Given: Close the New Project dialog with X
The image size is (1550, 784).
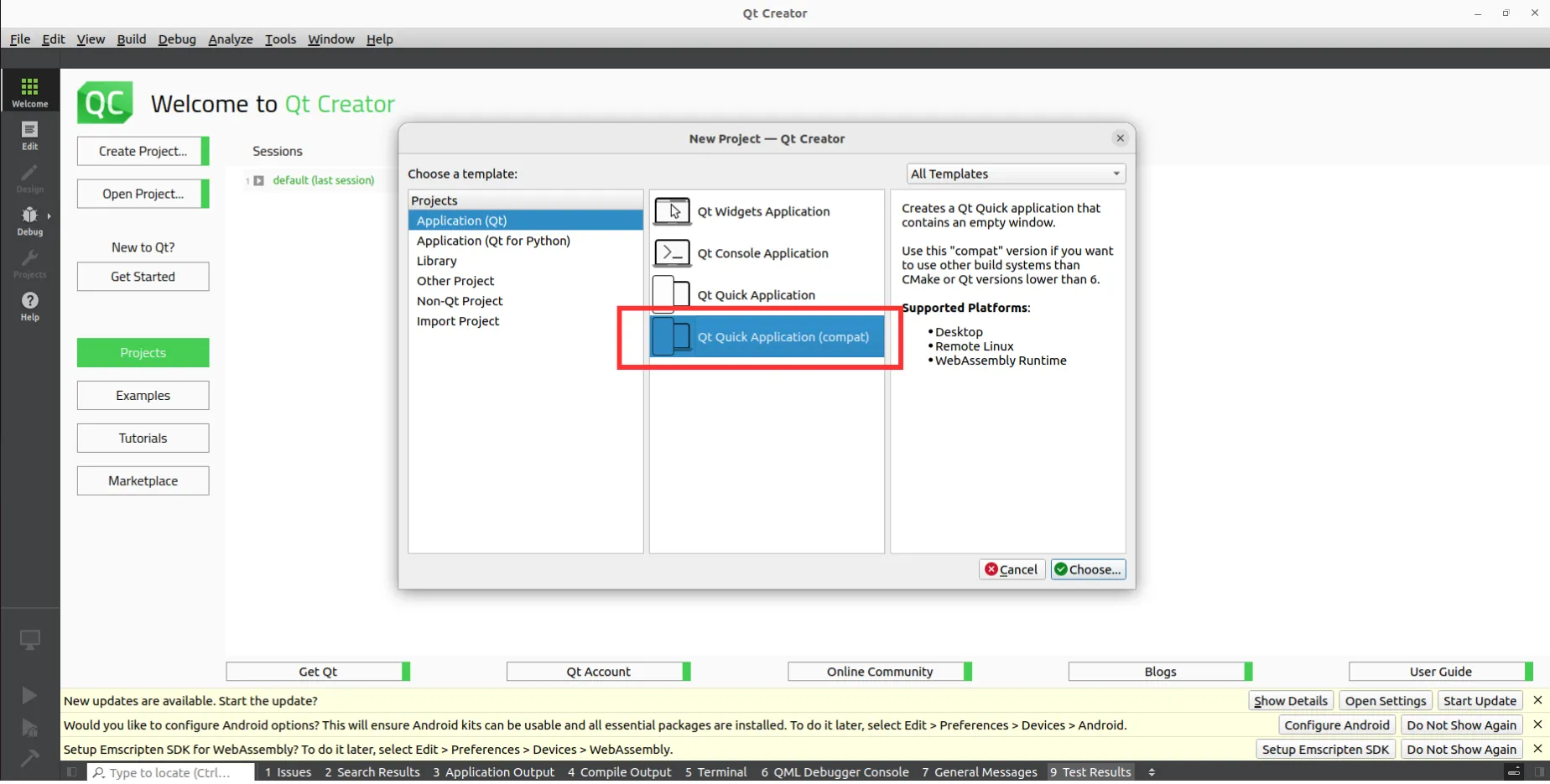Looking at the screenshot, I should (x=1120, y=138).
